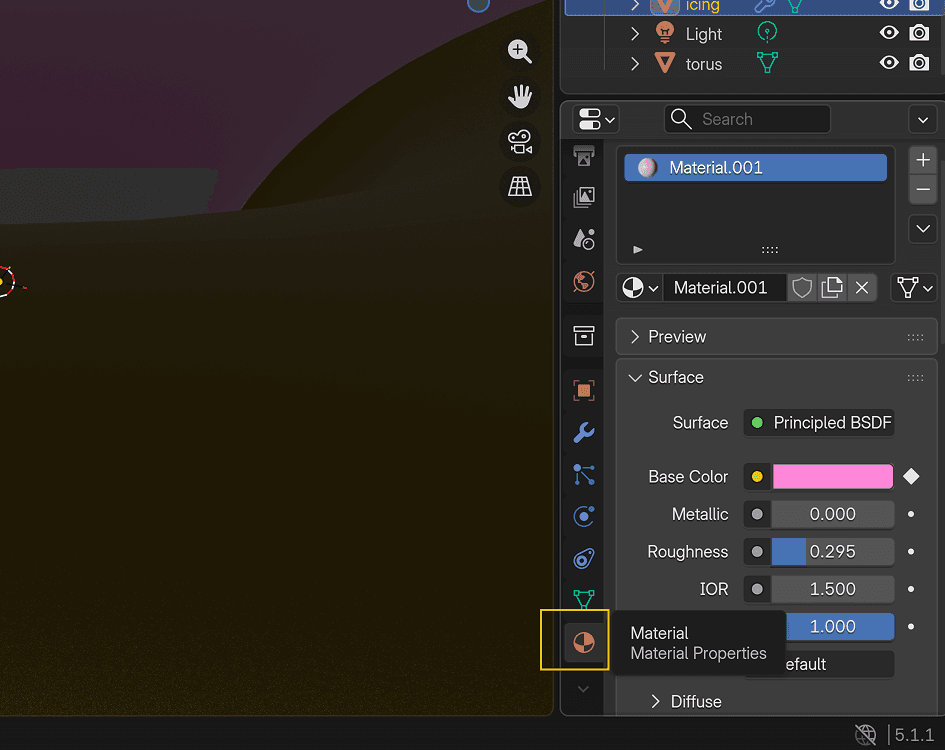This screenshot has width=945, height=750.
Task: Hide the torus object in viewport
Action: click(x=888, y=63)
